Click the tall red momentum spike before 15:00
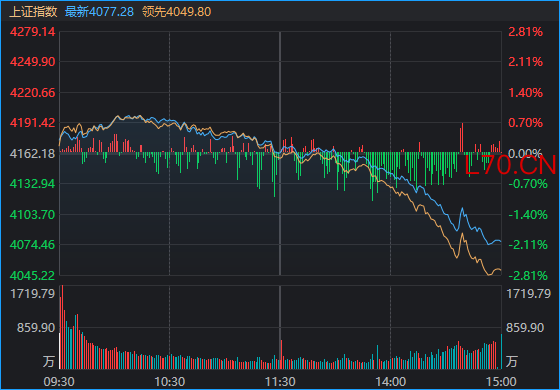 [x=462, y=138]
